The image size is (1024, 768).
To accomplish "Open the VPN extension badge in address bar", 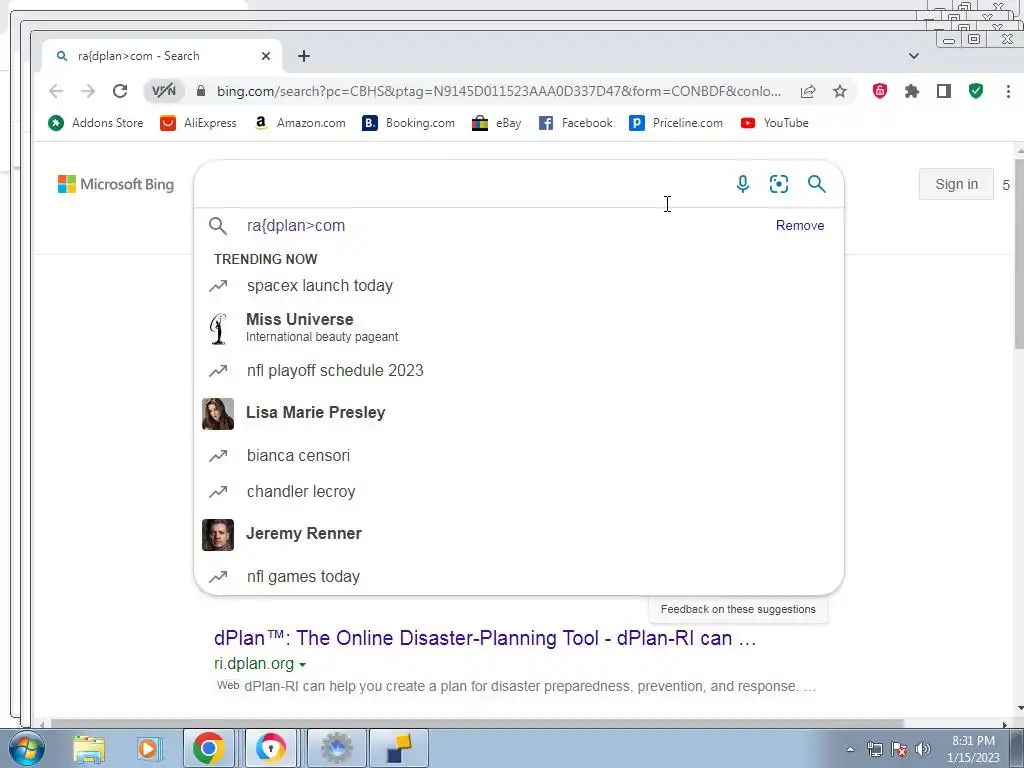I will tap(163, 91).
